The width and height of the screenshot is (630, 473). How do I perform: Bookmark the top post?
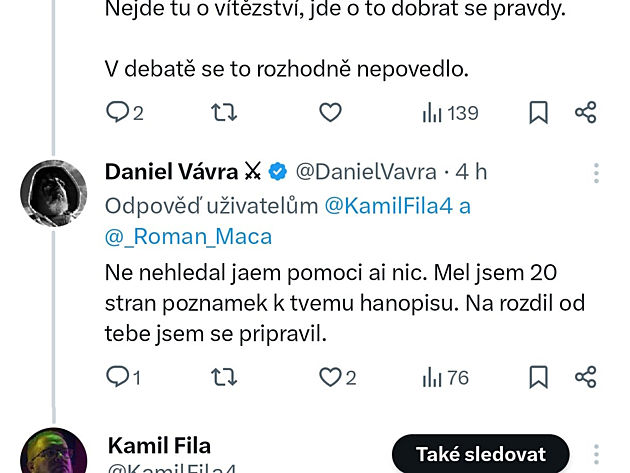[538, 113]
